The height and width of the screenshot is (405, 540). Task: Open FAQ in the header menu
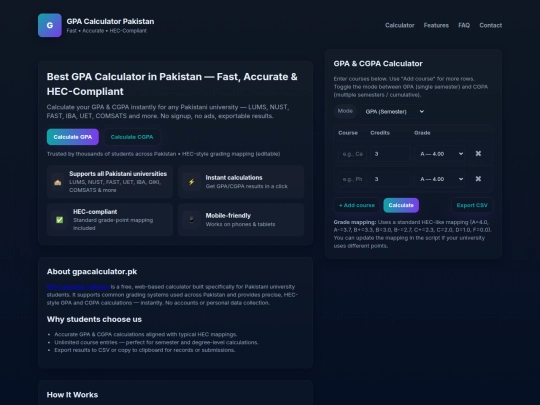[x=464, y=25]
